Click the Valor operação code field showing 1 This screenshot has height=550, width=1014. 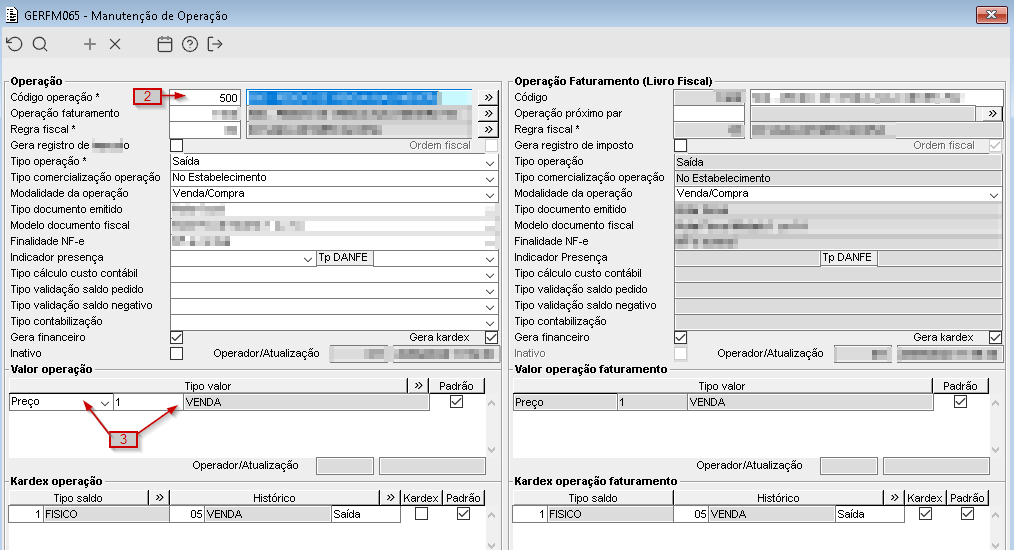(x=148, y=402)
